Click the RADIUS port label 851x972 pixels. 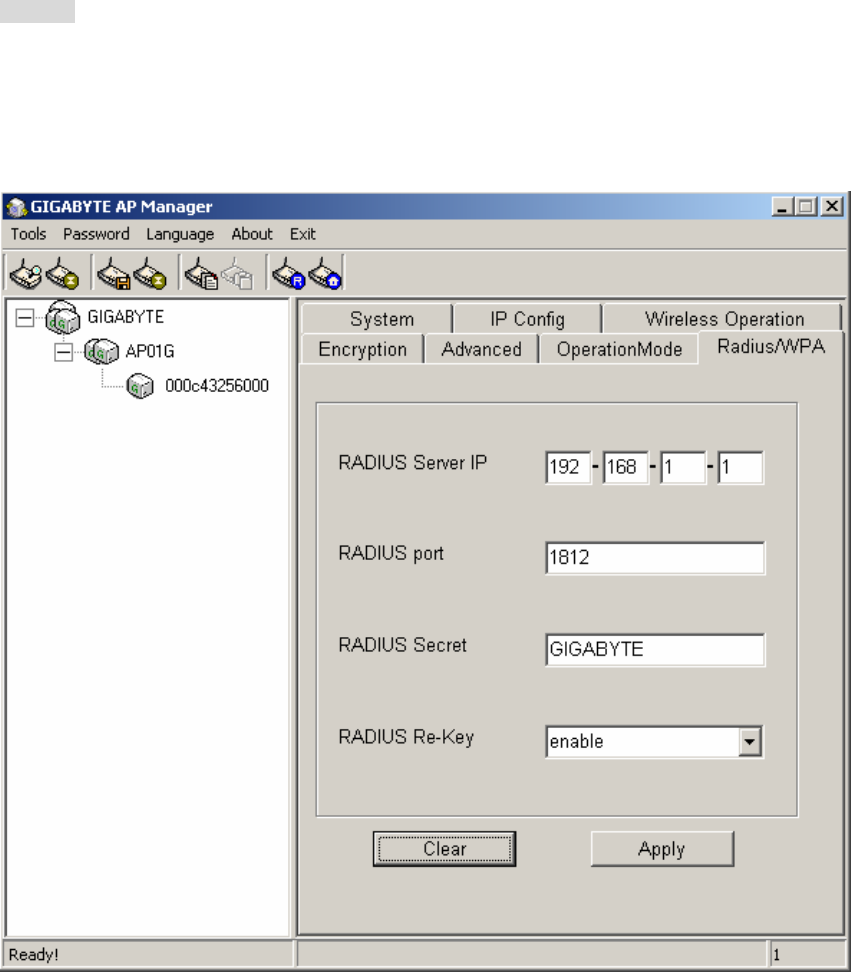pyautogui.click(x=391, y=553)
